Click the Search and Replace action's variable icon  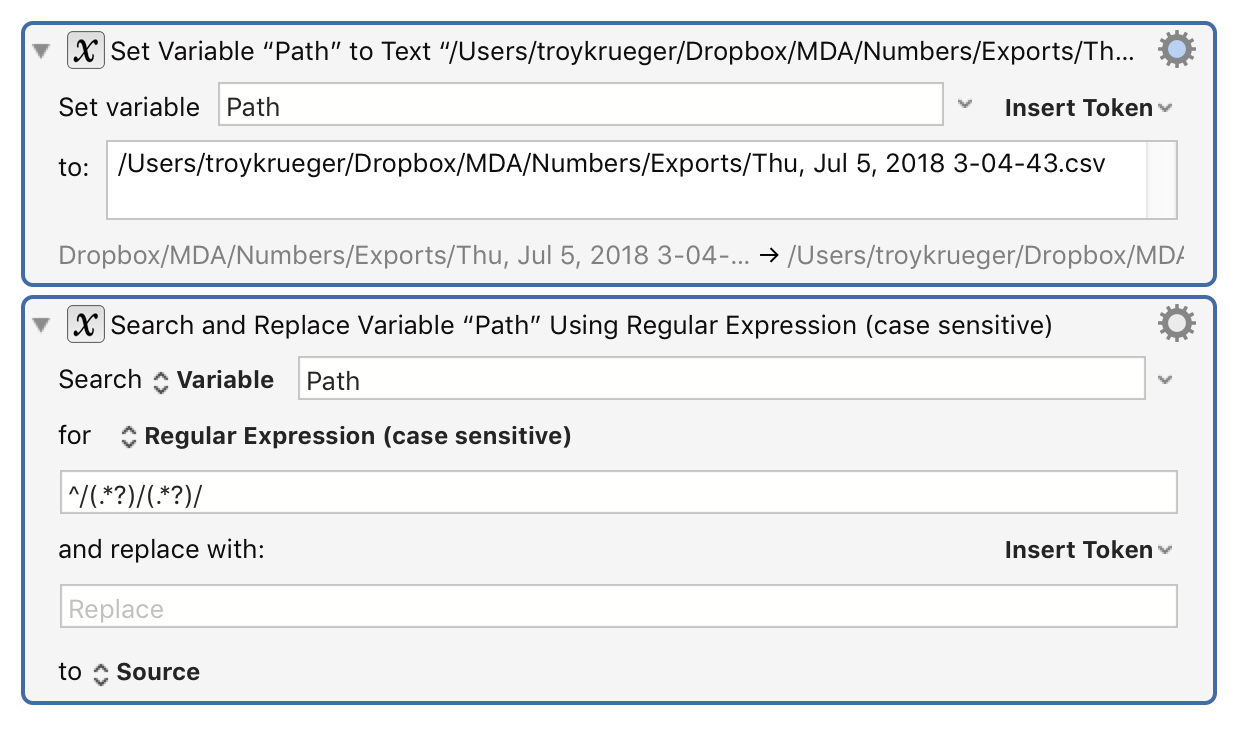coord(87,325)
